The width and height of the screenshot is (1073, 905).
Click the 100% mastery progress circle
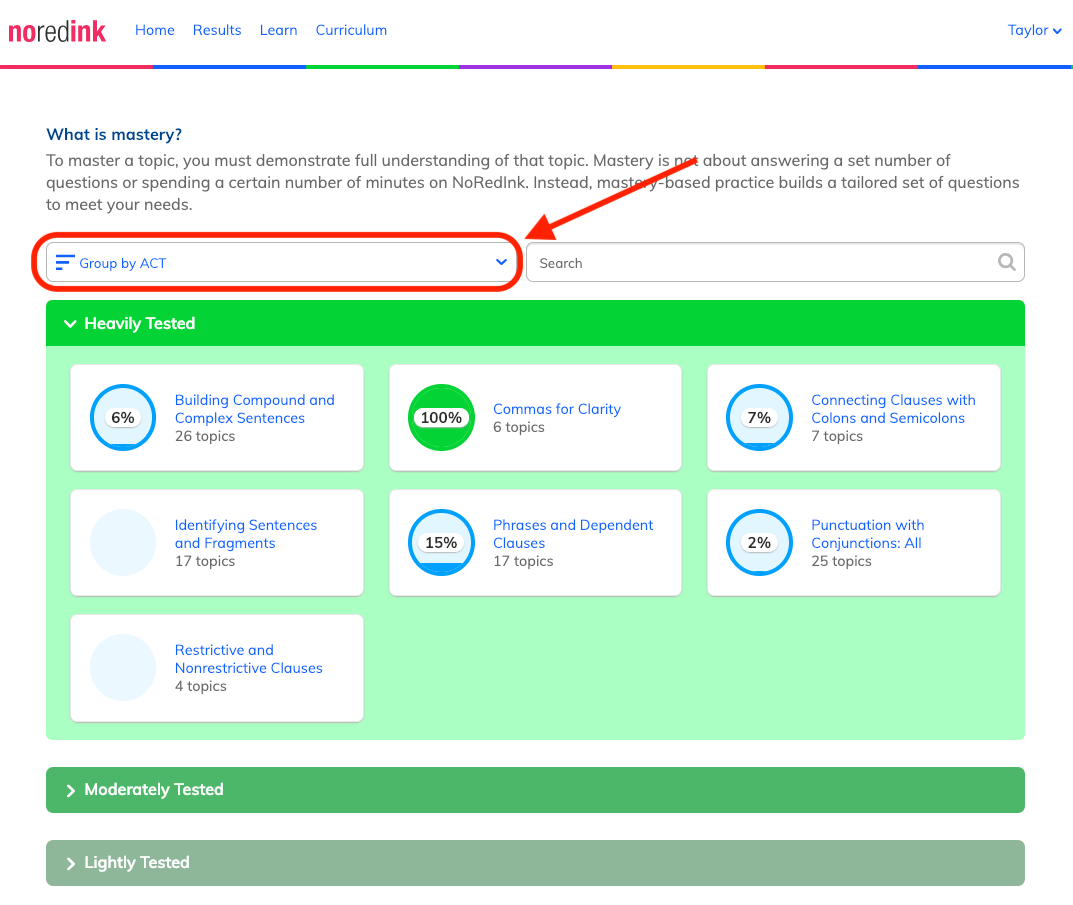441,418
